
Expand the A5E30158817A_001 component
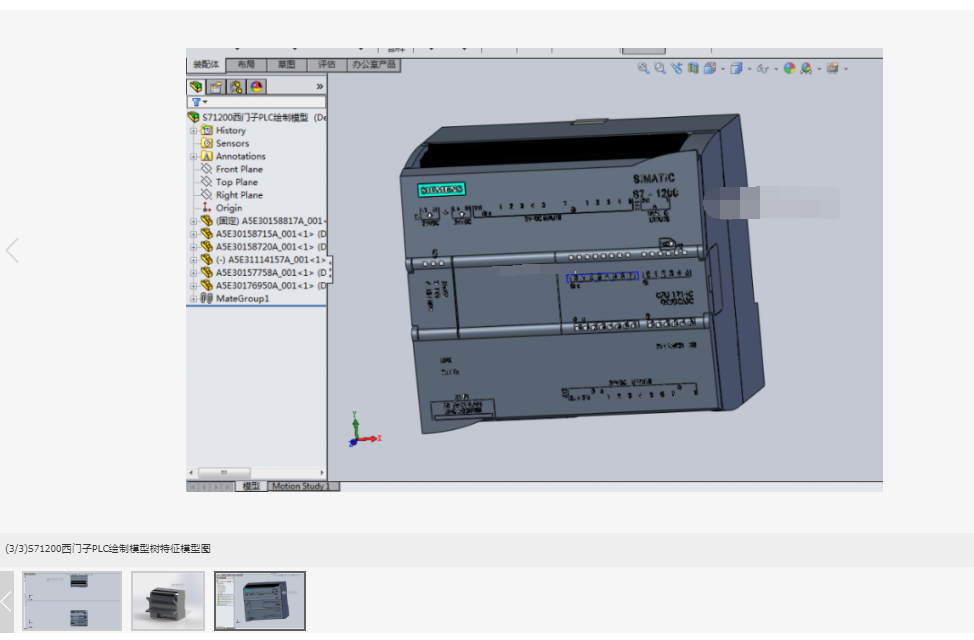pyautogui.click(x=193, y=221)
